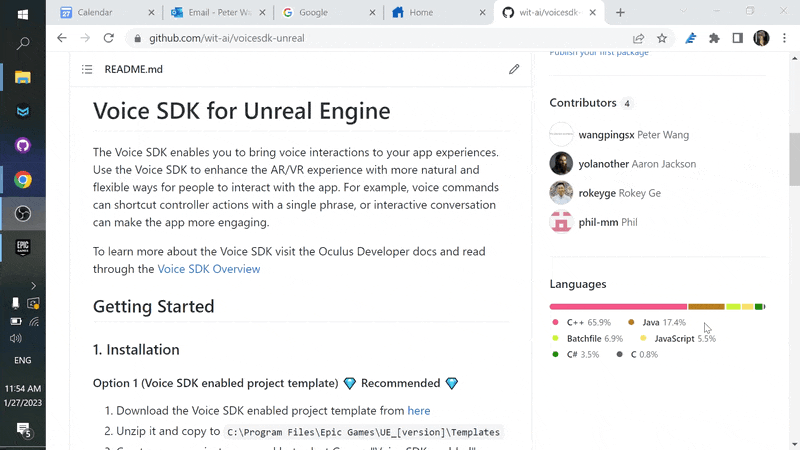Screen dimensions: 800x450
Task: Open volume control in system tray
Action: (x=16, y=338)
